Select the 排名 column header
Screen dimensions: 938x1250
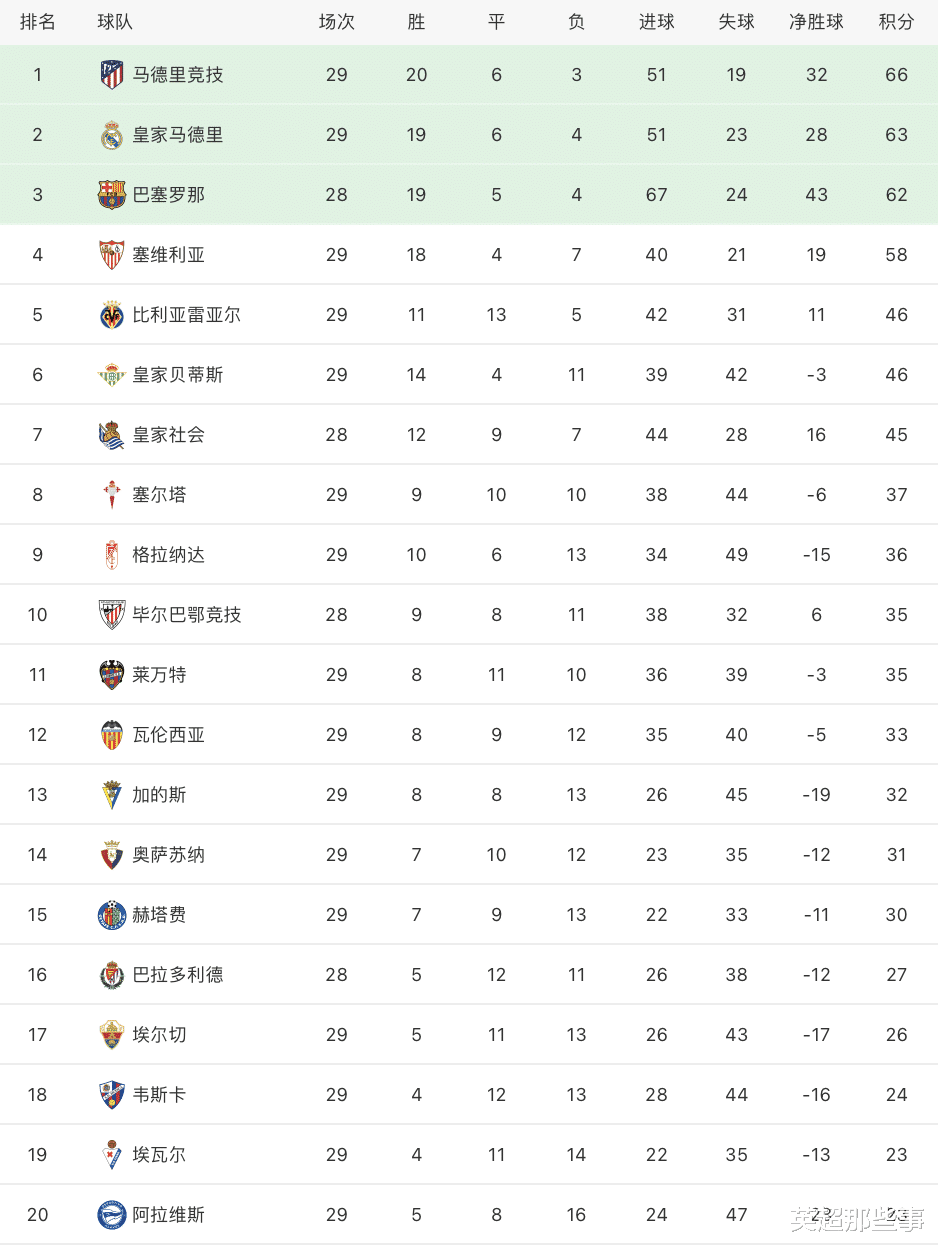(x=38, y=22)
